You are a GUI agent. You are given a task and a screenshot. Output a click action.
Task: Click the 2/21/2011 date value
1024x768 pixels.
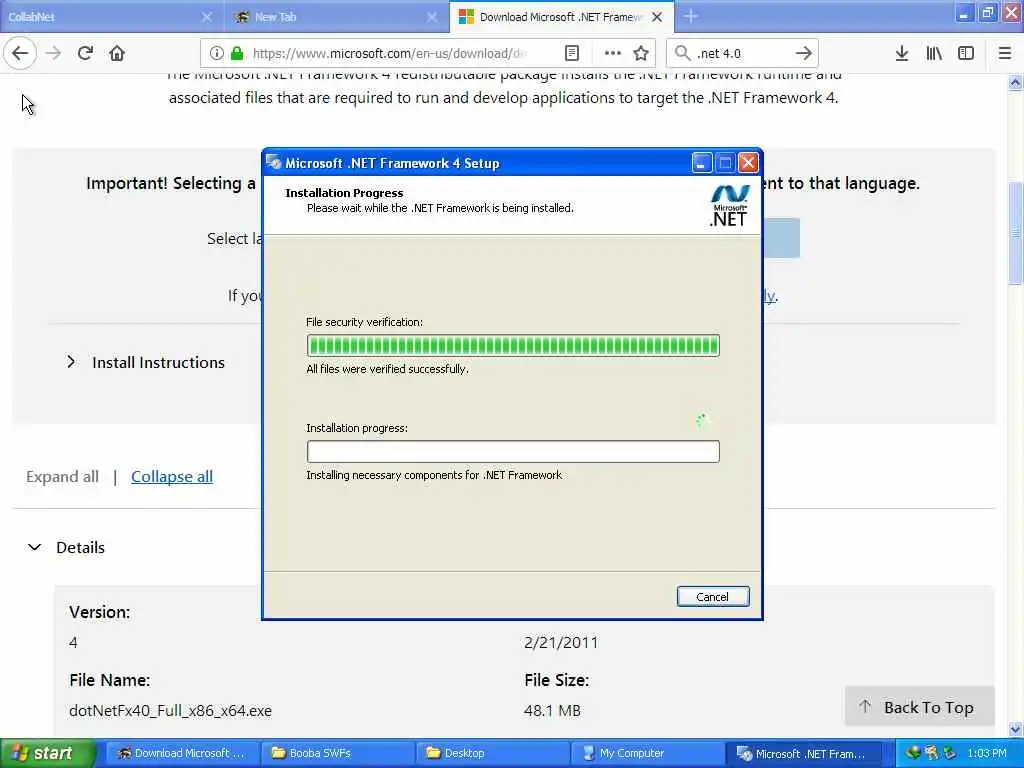(561, 643)
